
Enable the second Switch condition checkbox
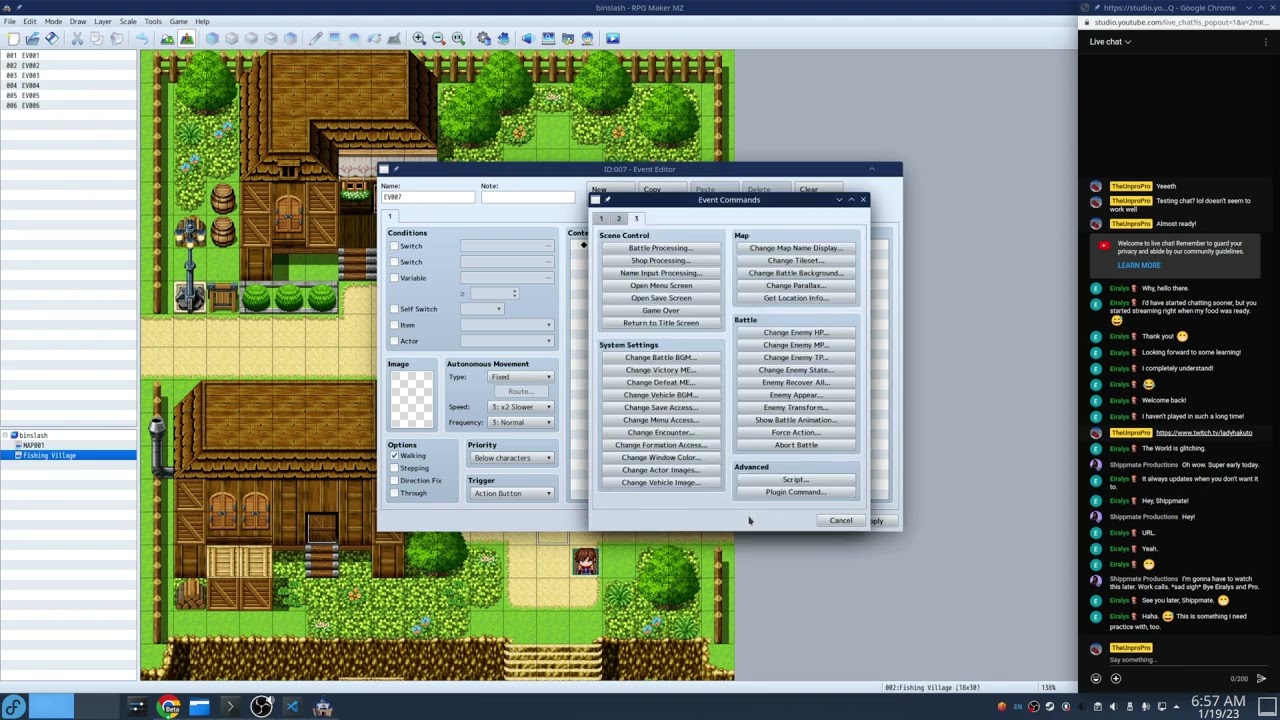tap(394, 262)
